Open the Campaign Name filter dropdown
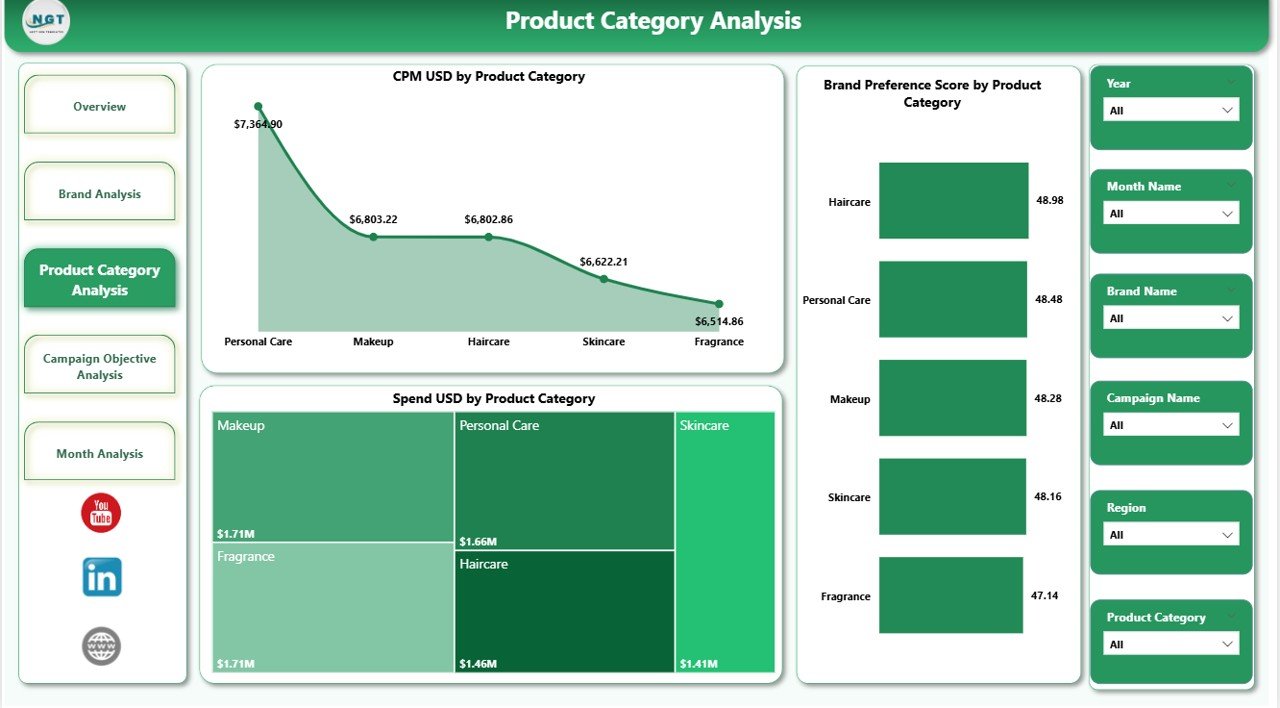This screenshot has width=1280, height=708. point(1171,425)
